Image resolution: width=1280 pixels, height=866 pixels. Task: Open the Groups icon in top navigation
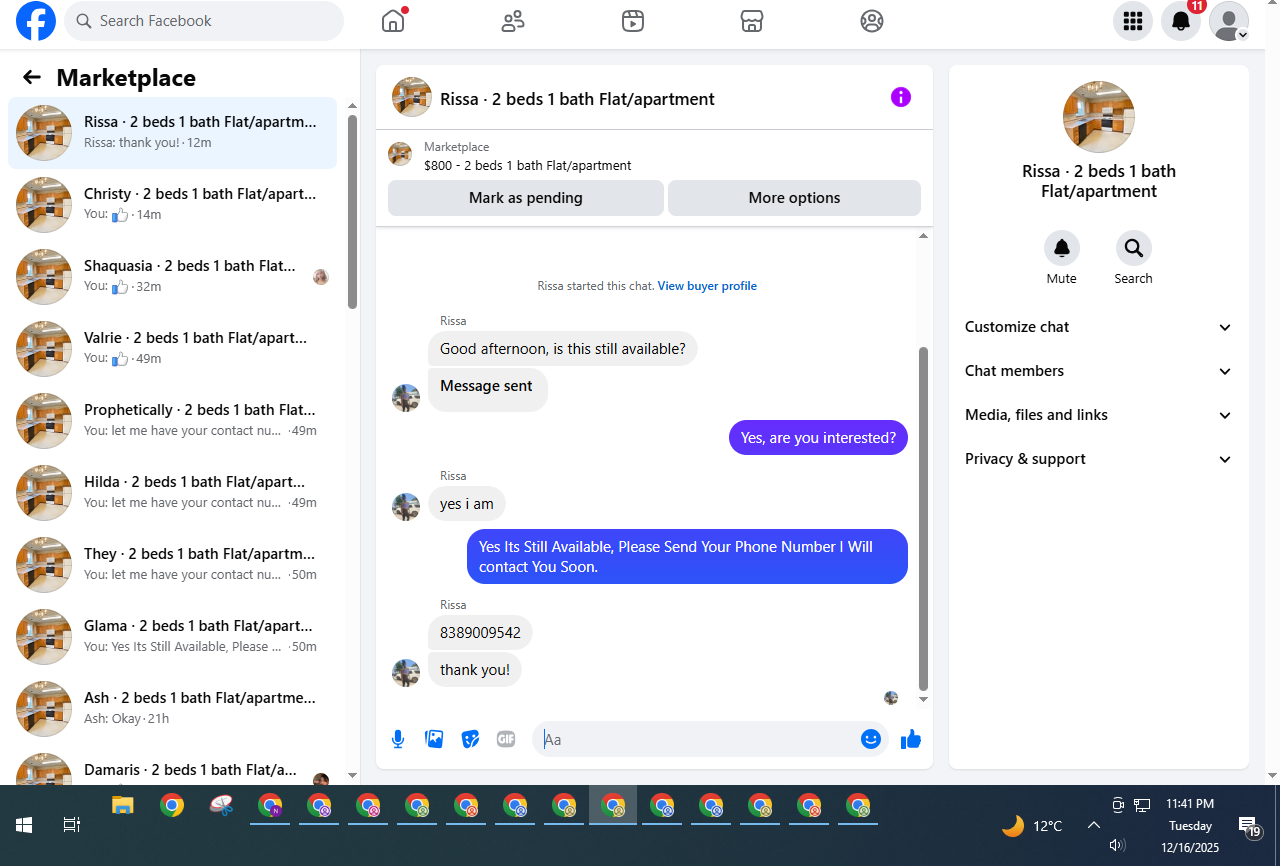pyautogui.click(x=872, y=21)
